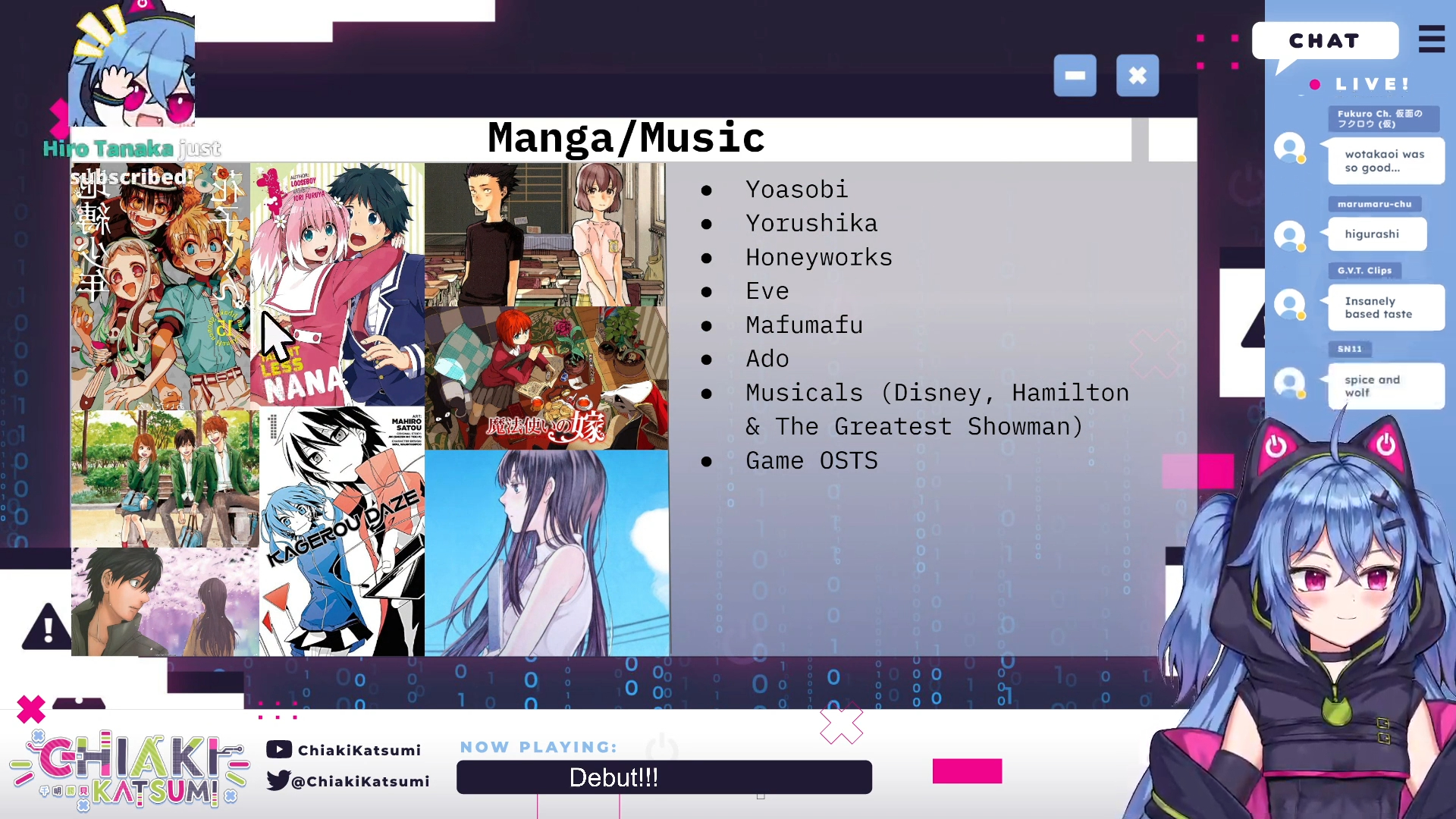Click the 'Insanely based taste' chat message
This screenshot has height=819, width=1456.
coord(1385,307)
